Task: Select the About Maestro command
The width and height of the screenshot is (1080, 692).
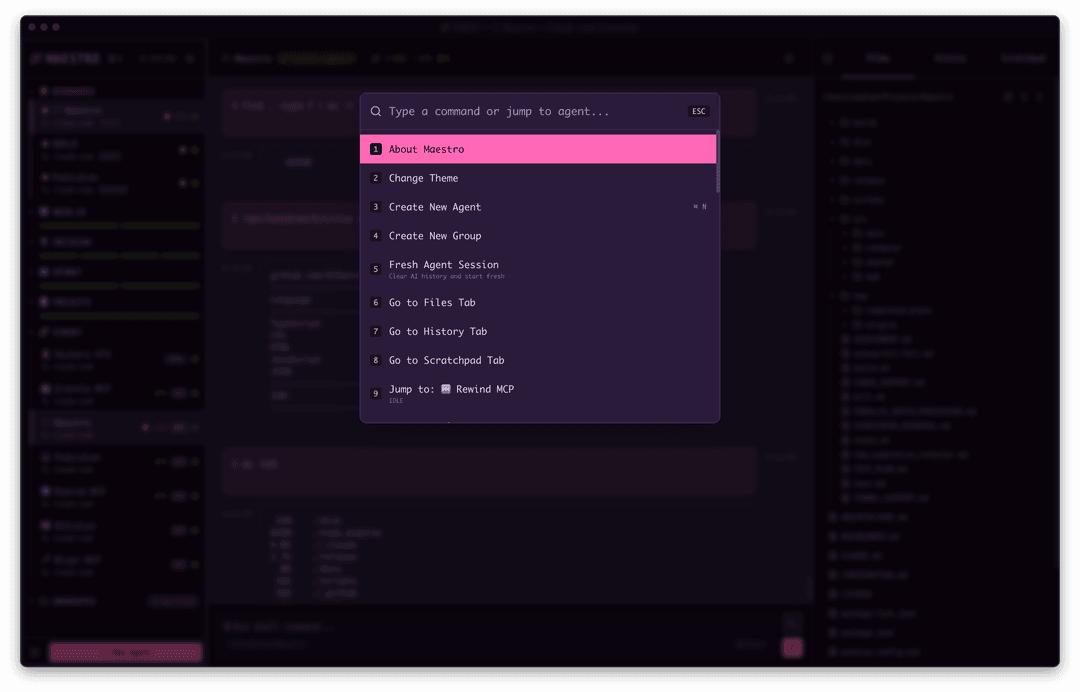Action: pos(538,149)
